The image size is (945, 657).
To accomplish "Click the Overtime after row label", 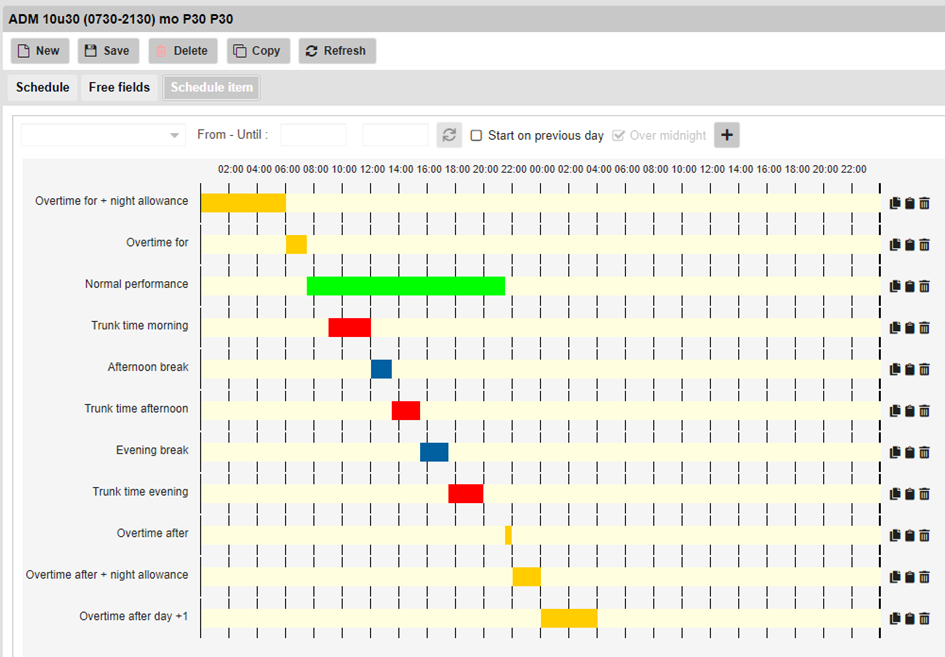I will pyautogui.click(x=152, y=533).
